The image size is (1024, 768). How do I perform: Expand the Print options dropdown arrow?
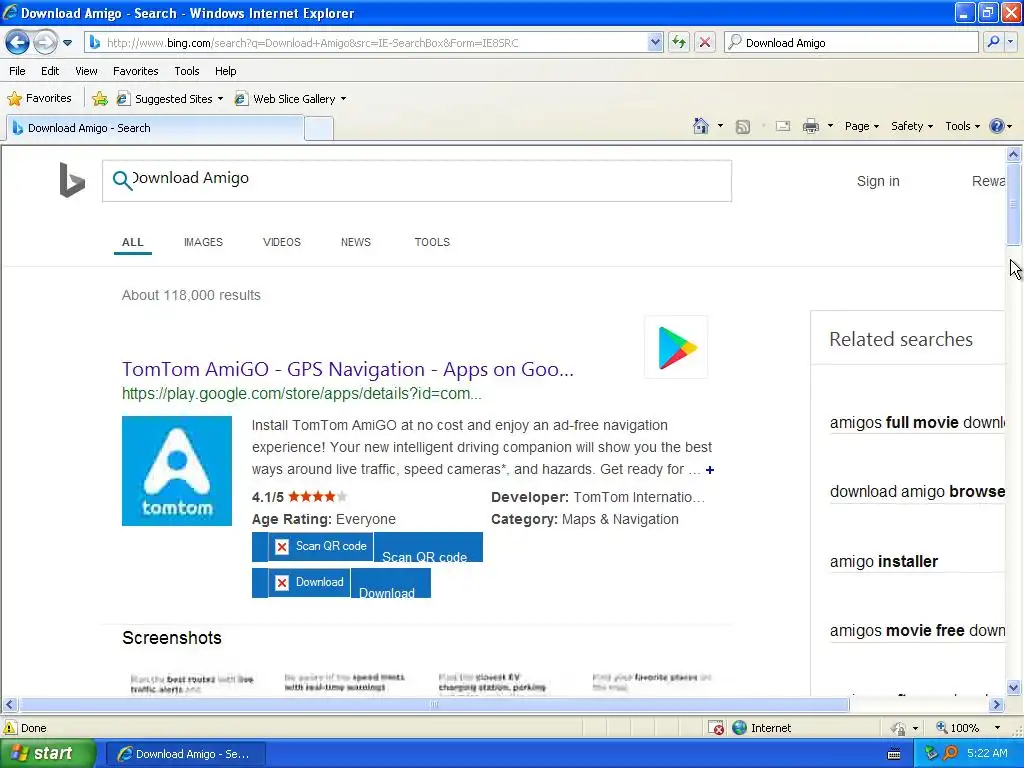coord(830,126)
